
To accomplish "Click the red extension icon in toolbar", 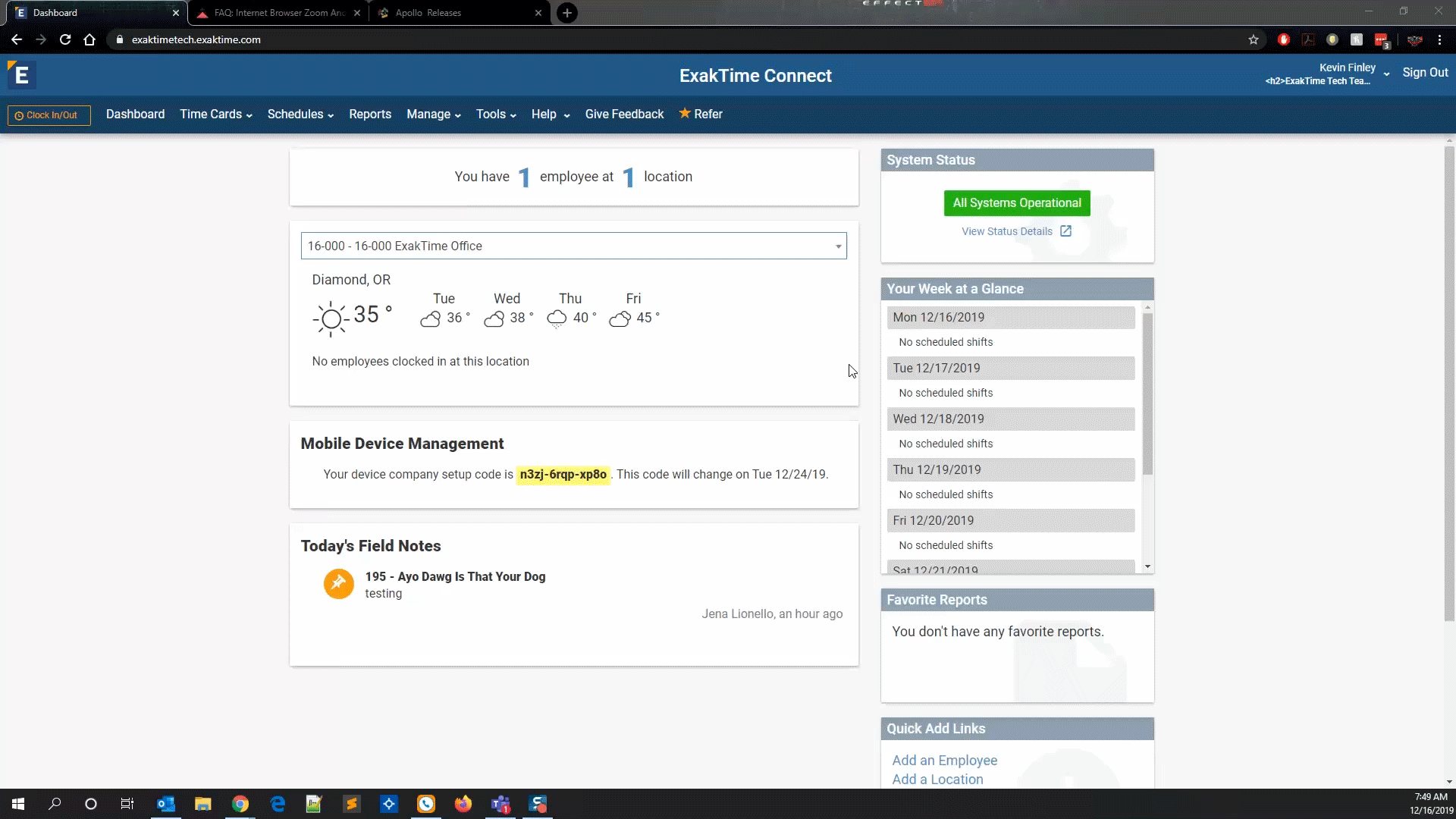I will (x=1284, y=39).
